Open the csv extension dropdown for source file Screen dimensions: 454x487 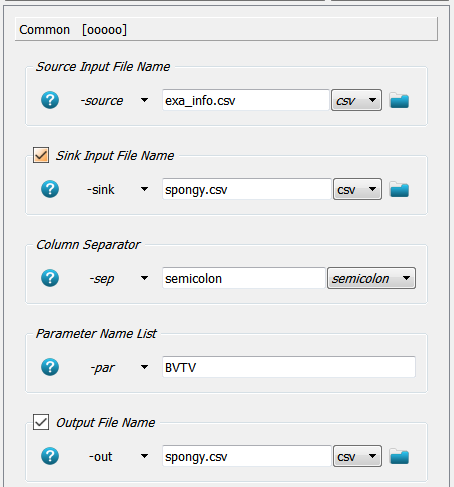tap(356, 100)
